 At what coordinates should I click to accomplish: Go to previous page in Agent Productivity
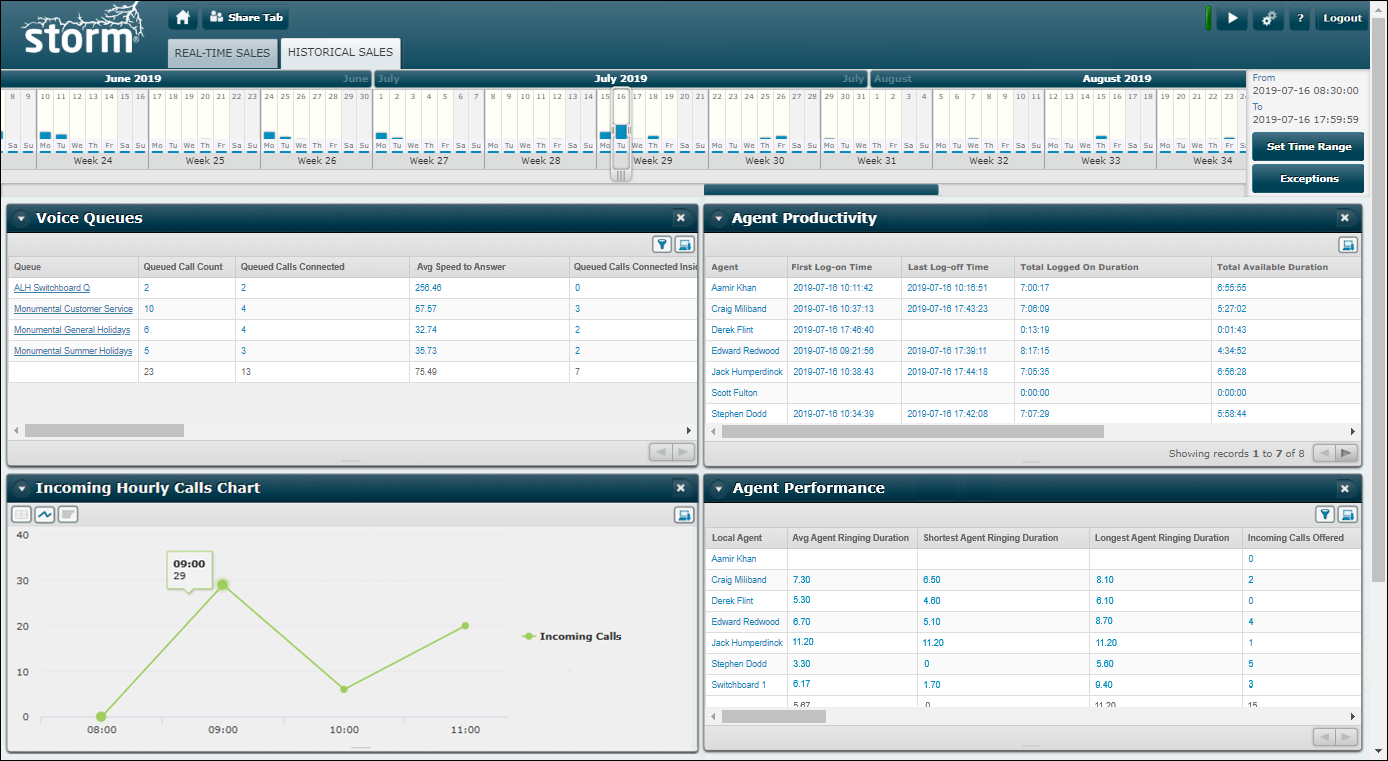tap(1324, 453)
